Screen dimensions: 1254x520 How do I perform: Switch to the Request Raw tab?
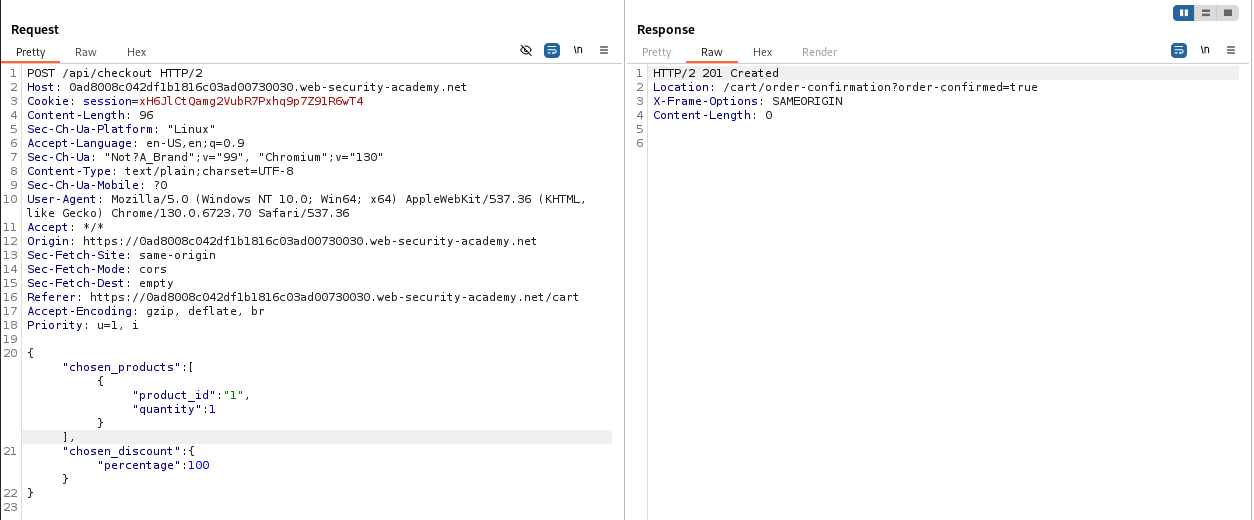pos(86,52)
